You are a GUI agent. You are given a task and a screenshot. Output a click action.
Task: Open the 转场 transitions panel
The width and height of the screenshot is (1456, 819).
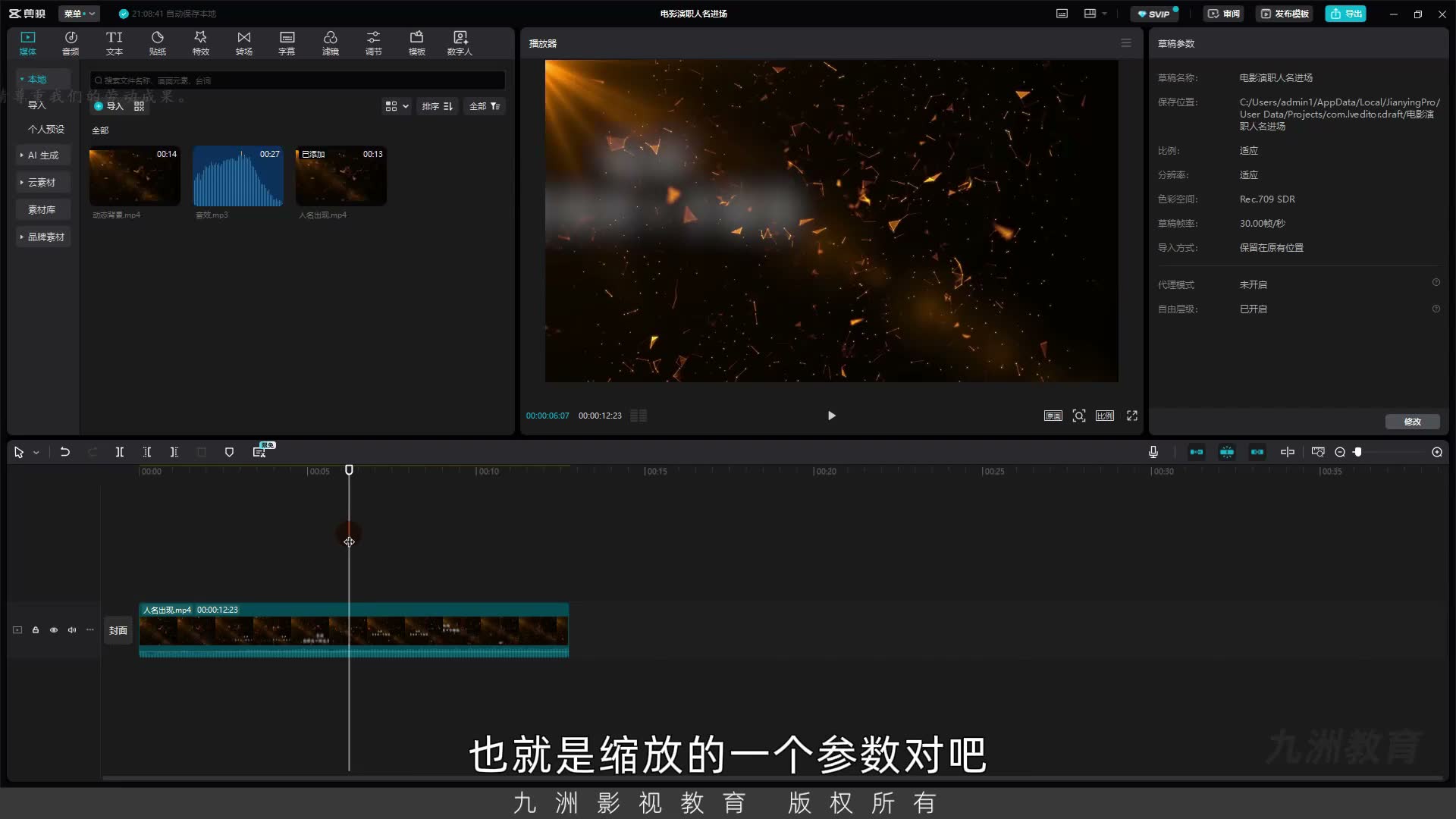(244, 43)
